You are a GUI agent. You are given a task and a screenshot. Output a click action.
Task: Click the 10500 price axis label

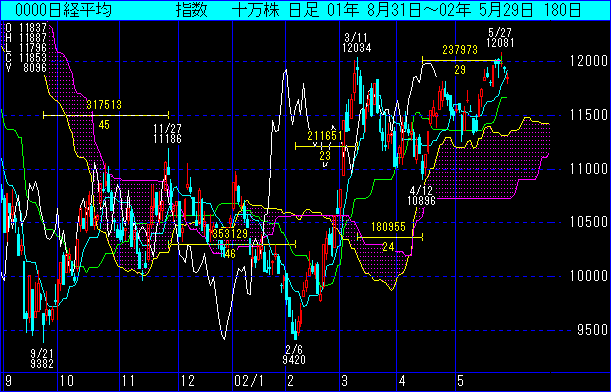pyautogui.click(x=588, y=222)
